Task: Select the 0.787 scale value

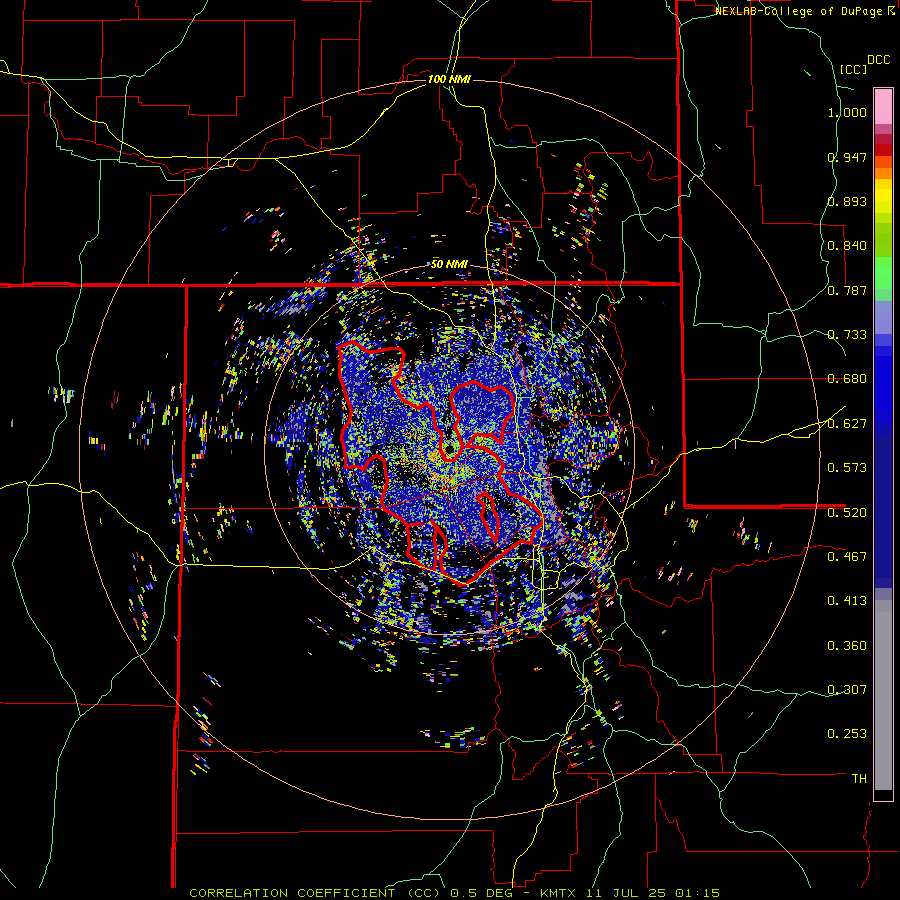Action: (847, 290)
